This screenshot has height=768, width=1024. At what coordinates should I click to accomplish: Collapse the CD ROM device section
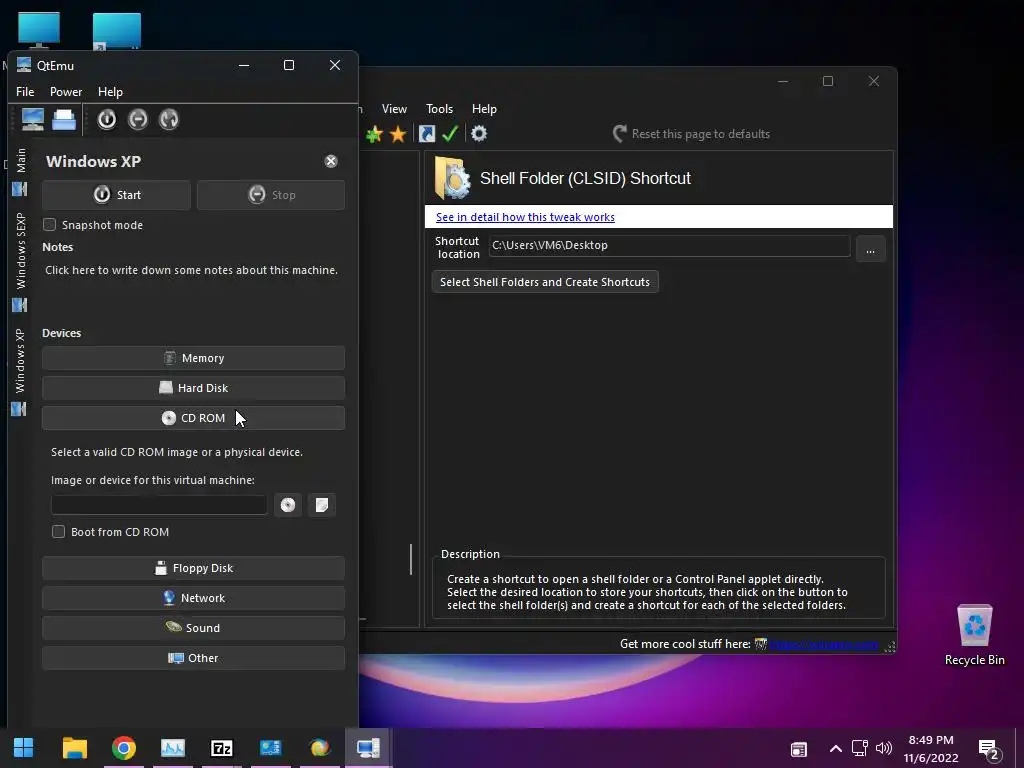tap(193, 418)
